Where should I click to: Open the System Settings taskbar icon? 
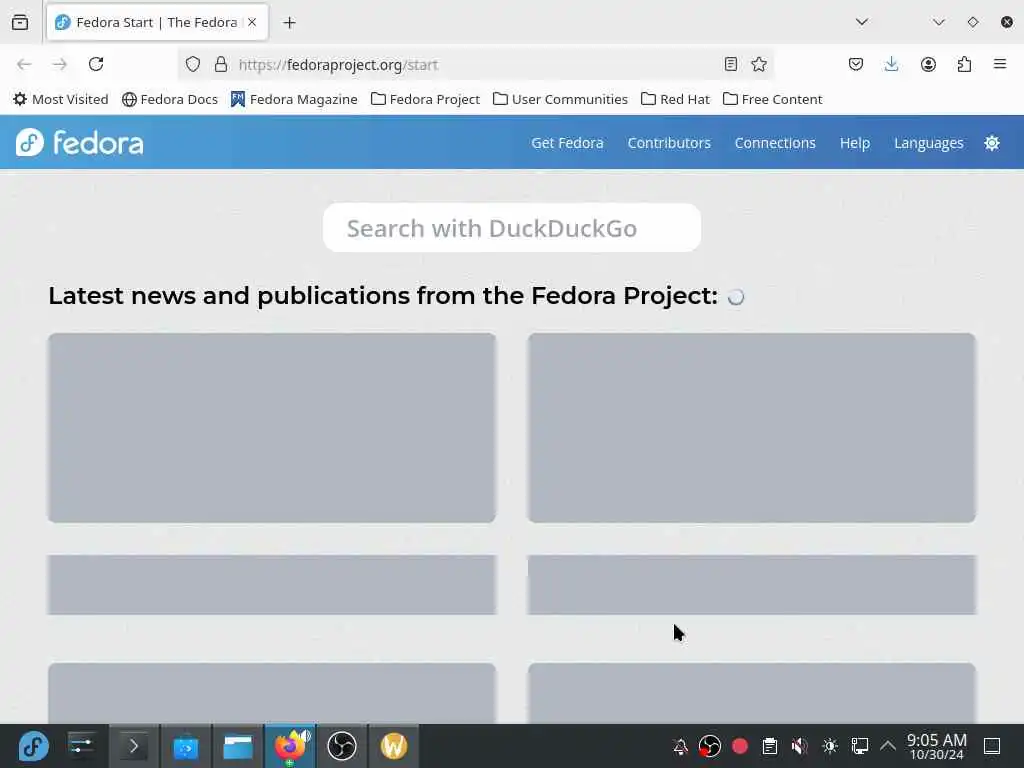[x=81, y=745]
